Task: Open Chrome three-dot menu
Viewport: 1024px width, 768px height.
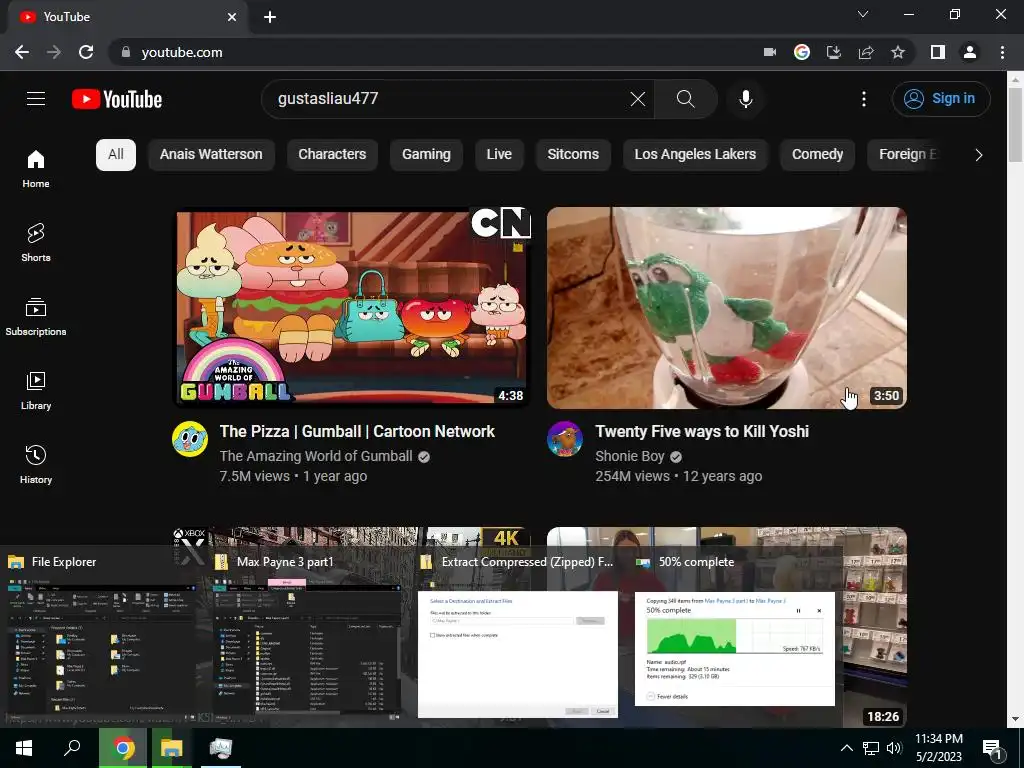Action: (x=1002, y=52)
